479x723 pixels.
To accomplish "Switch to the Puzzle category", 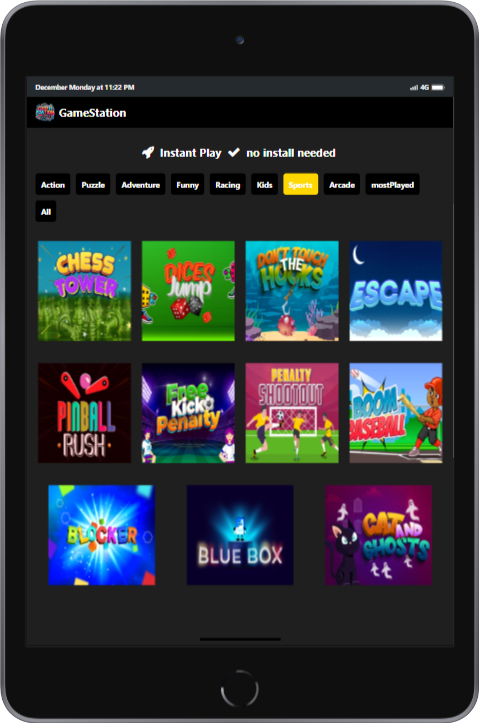I will point(93,184).
